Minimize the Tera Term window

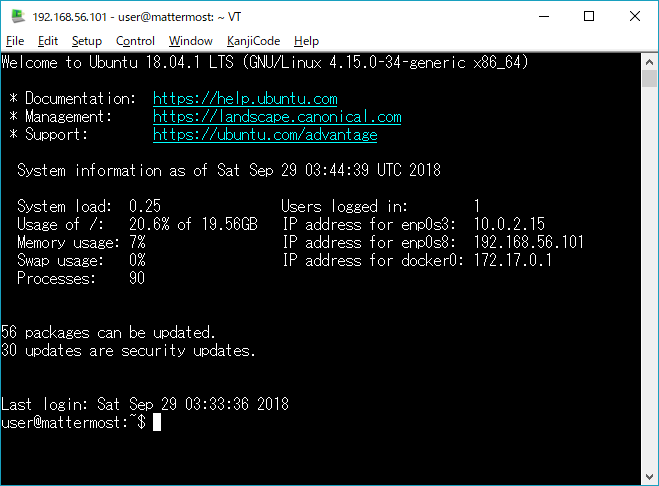click(543, 16)
